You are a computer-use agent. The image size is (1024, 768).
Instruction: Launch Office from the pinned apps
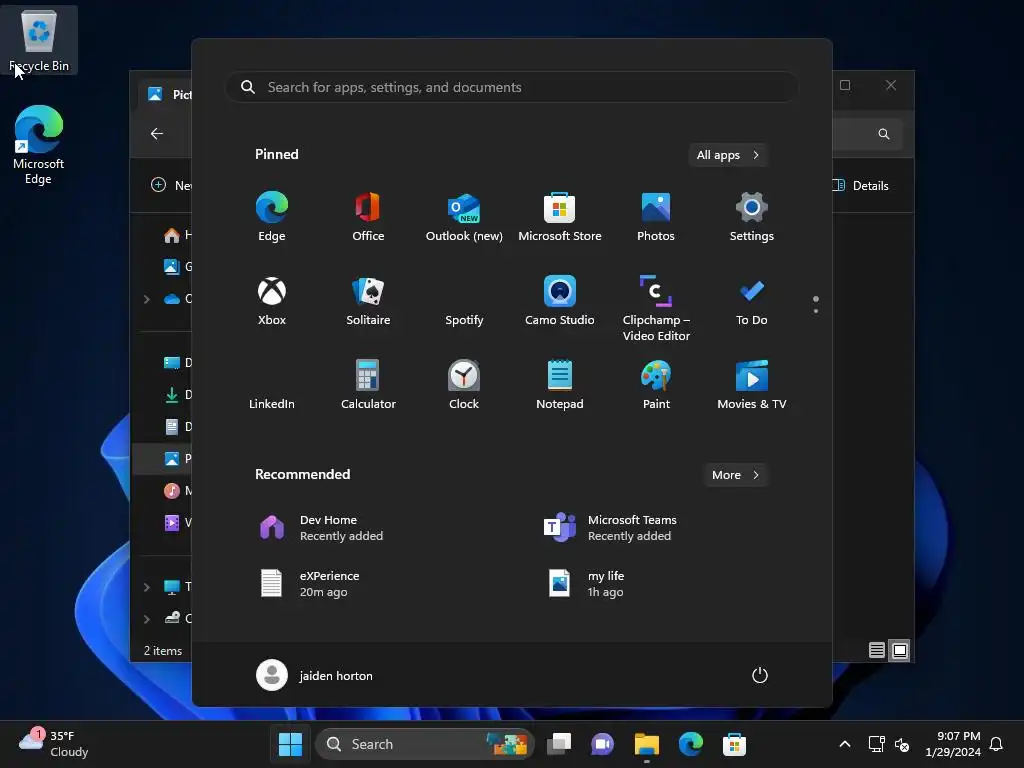coord(368,217)
